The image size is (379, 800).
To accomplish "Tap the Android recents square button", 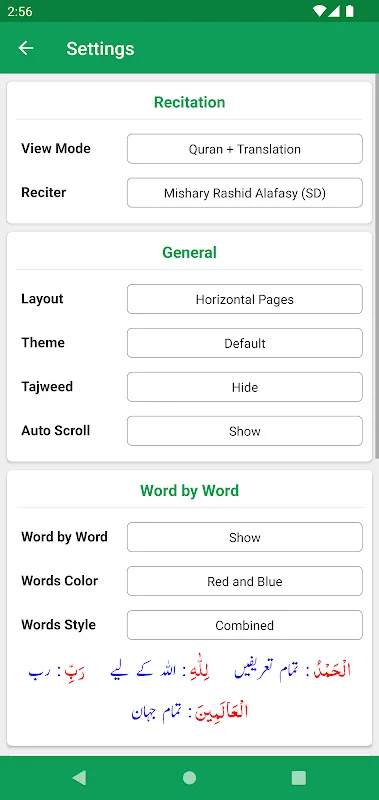I will pyautogui.click(x=298, y=778).
